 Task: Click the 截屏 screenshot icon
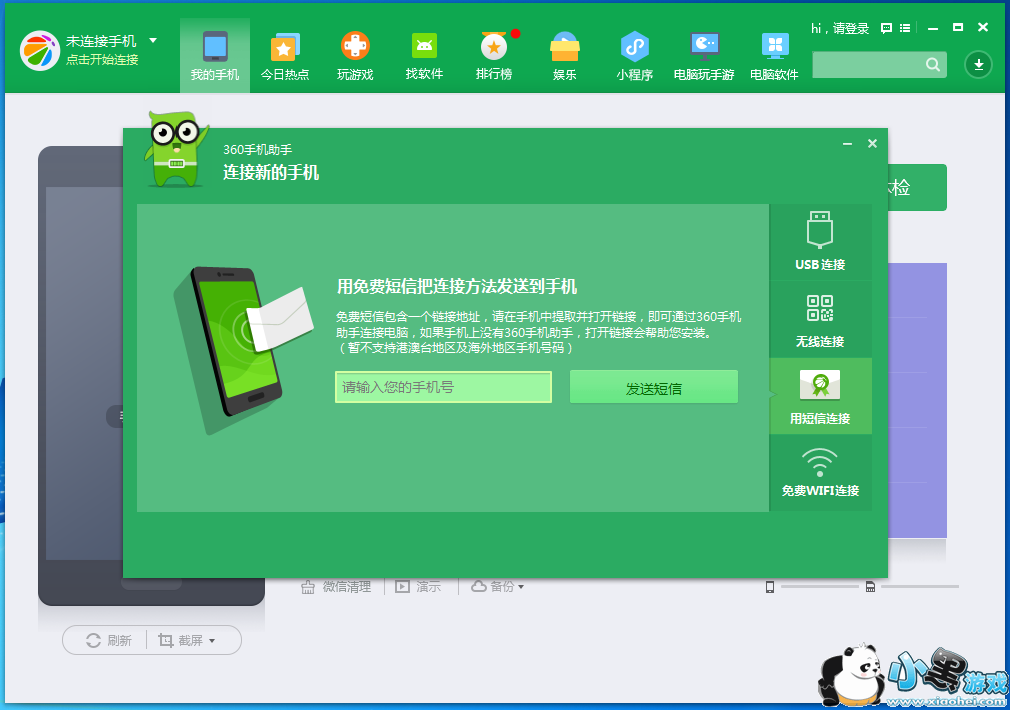pyautogui.click(x=166, y=640)
